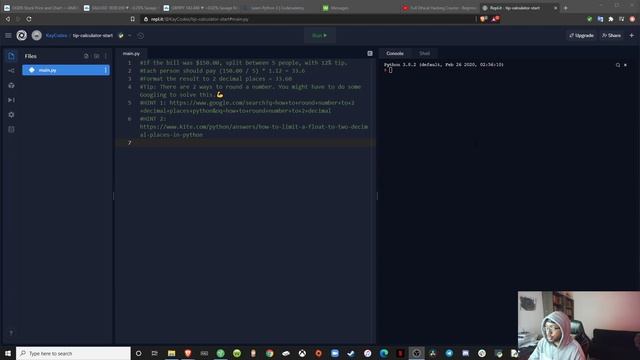Open the Version control sidebar icon
The width and height of the screenshot is (640, 360).
[11, 71]
